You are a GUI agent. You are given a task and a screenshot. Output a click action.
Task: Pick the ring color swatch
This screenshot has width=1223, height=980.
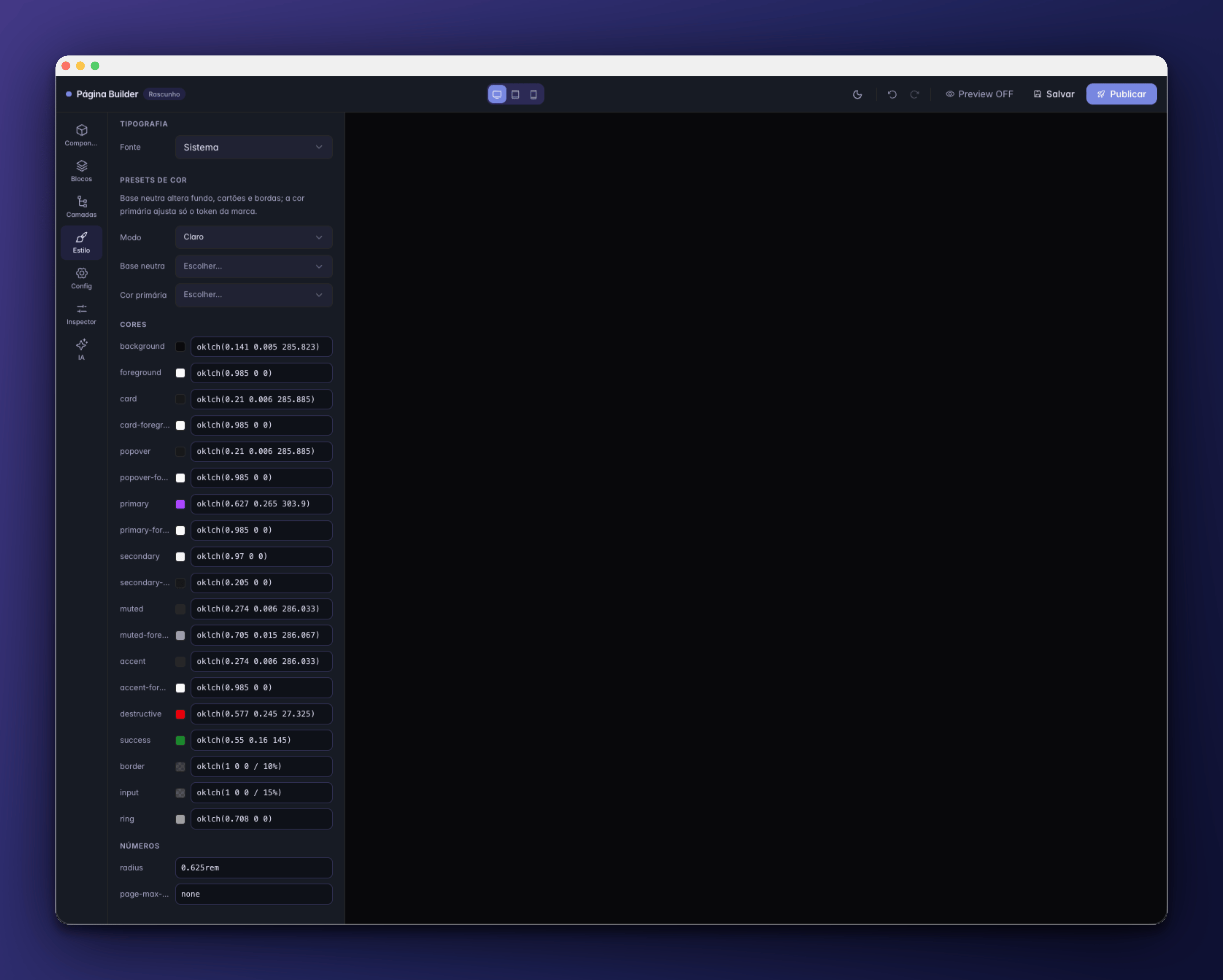pos(181,819)
